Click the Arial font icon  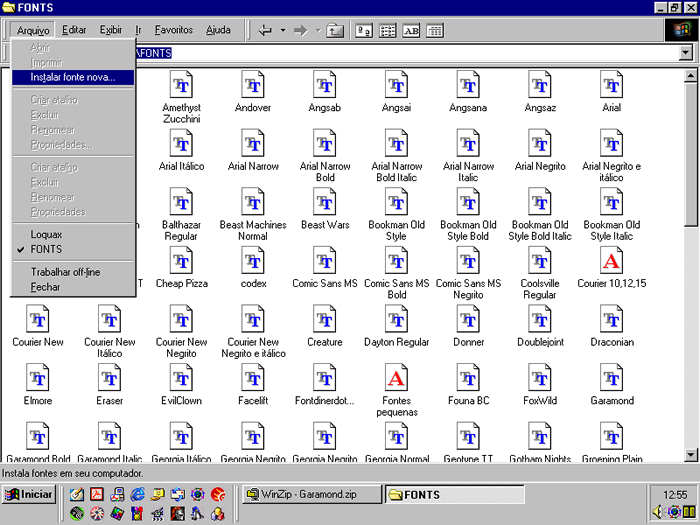point(612,85)
